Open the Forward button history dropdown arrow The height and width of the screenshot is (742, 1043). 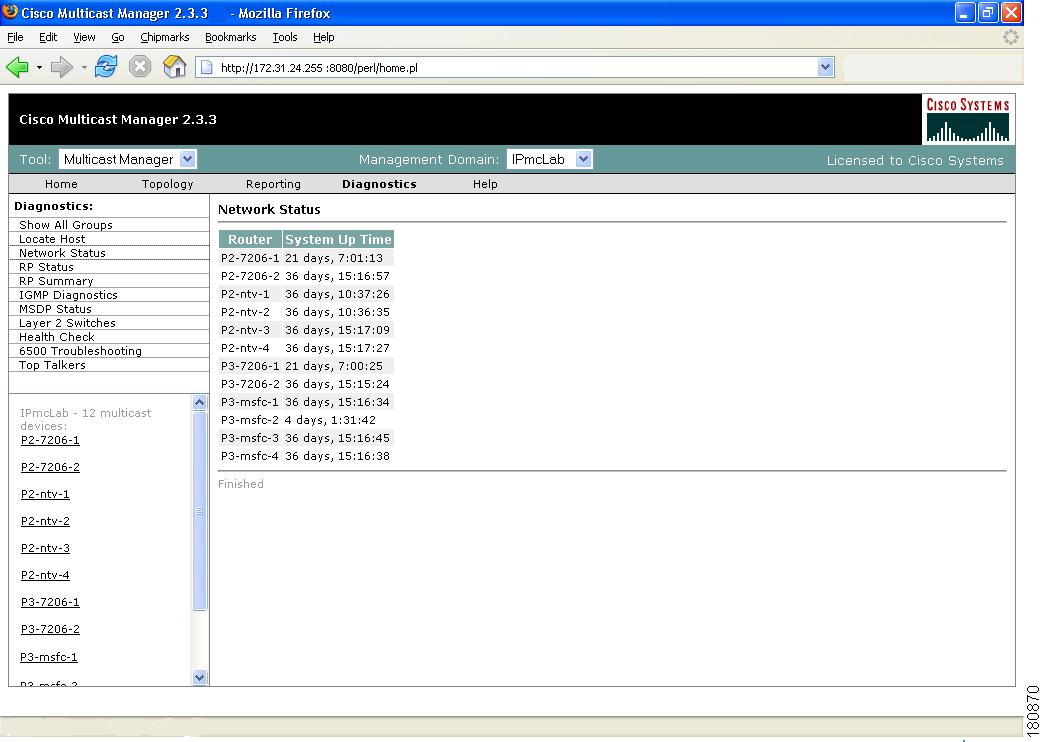[x=84, y=67]
